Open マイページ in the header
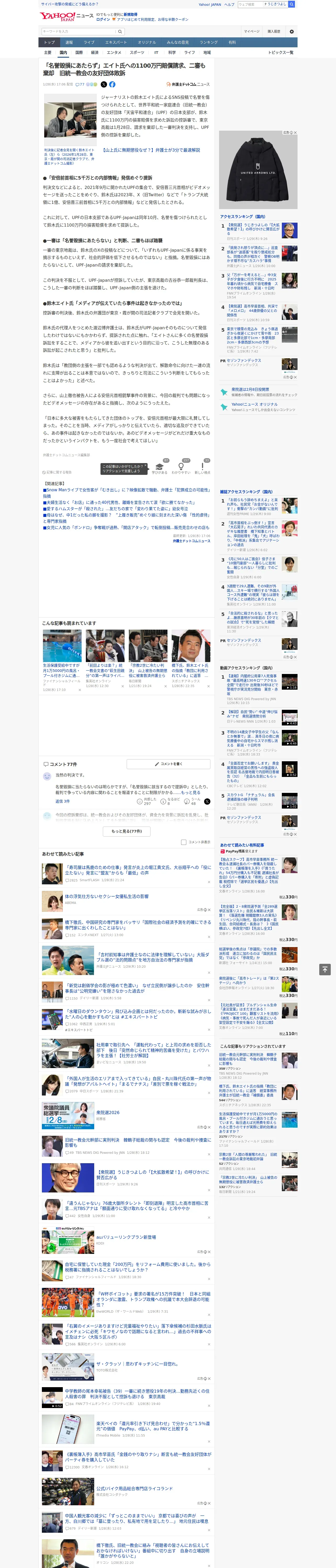336x1568 pixels. pos(251,32)
